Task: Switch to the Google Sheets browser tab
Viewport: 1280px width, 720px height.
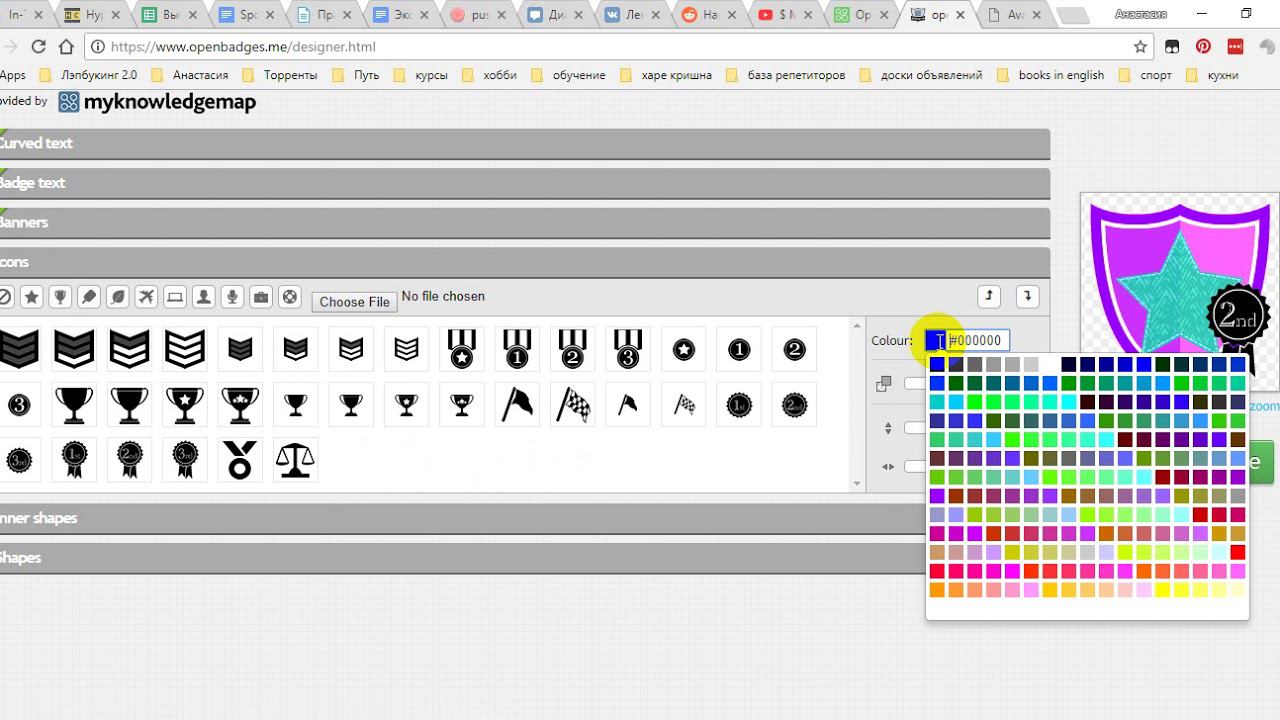Action: pyautogui.click(x=169, y=15)
